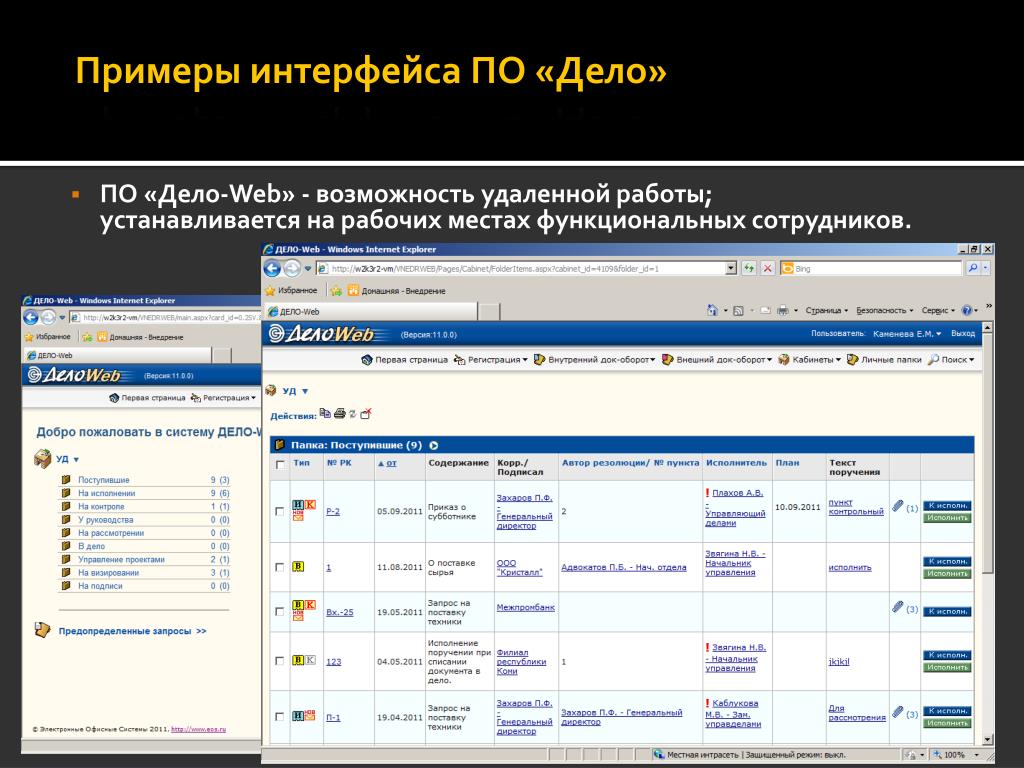Click the Первая страница icon in the front window

367,360
